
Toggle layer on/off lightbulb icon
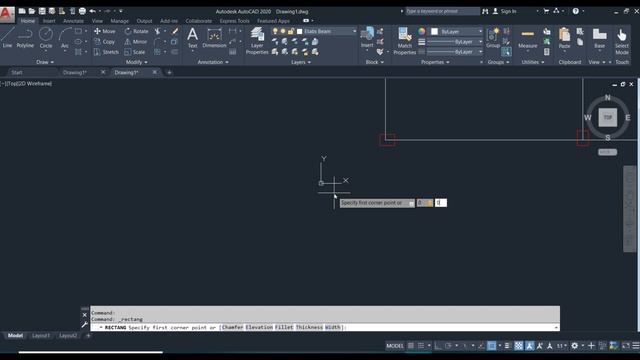tap(275, 31)
